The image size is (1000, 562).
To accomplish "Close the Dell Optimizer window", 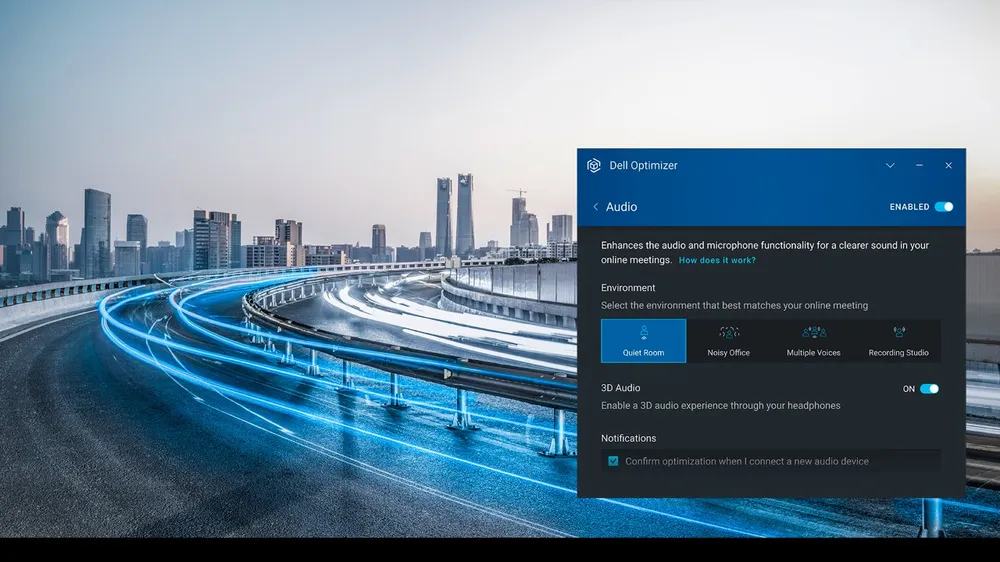I will click(948, 165).
